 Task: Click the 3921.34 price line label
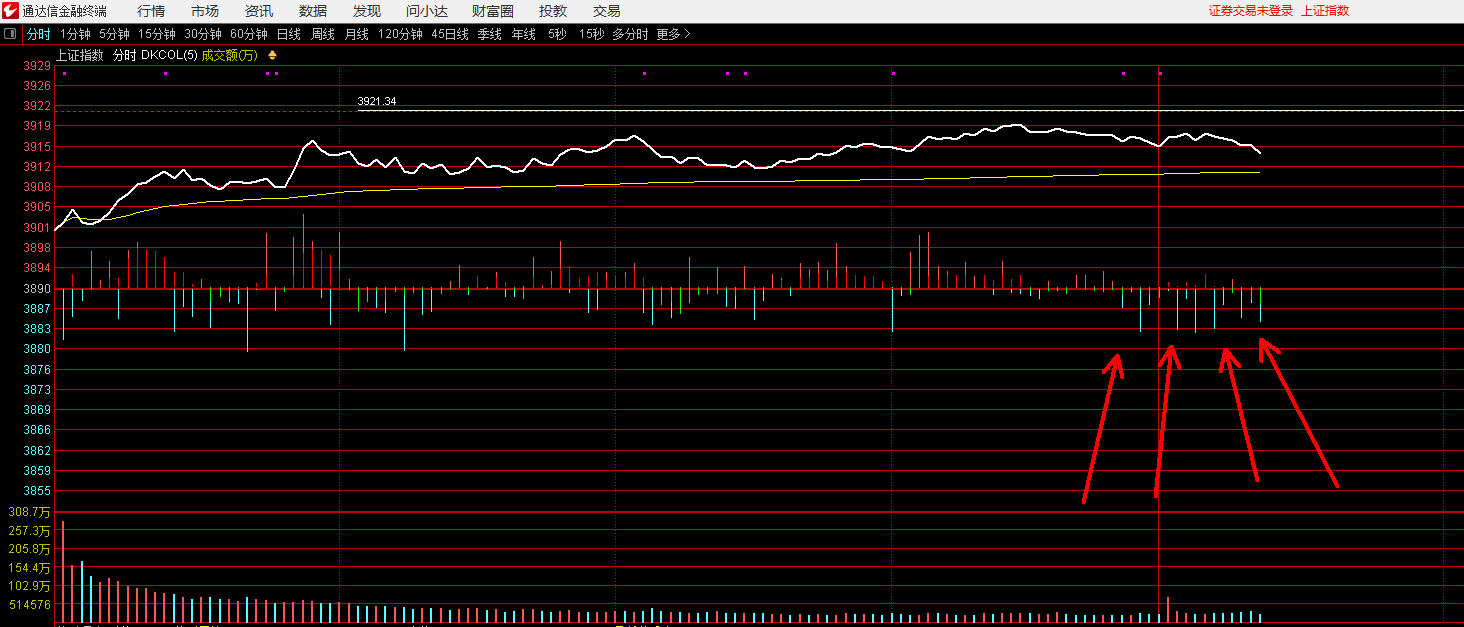click(x=377, y=102)
